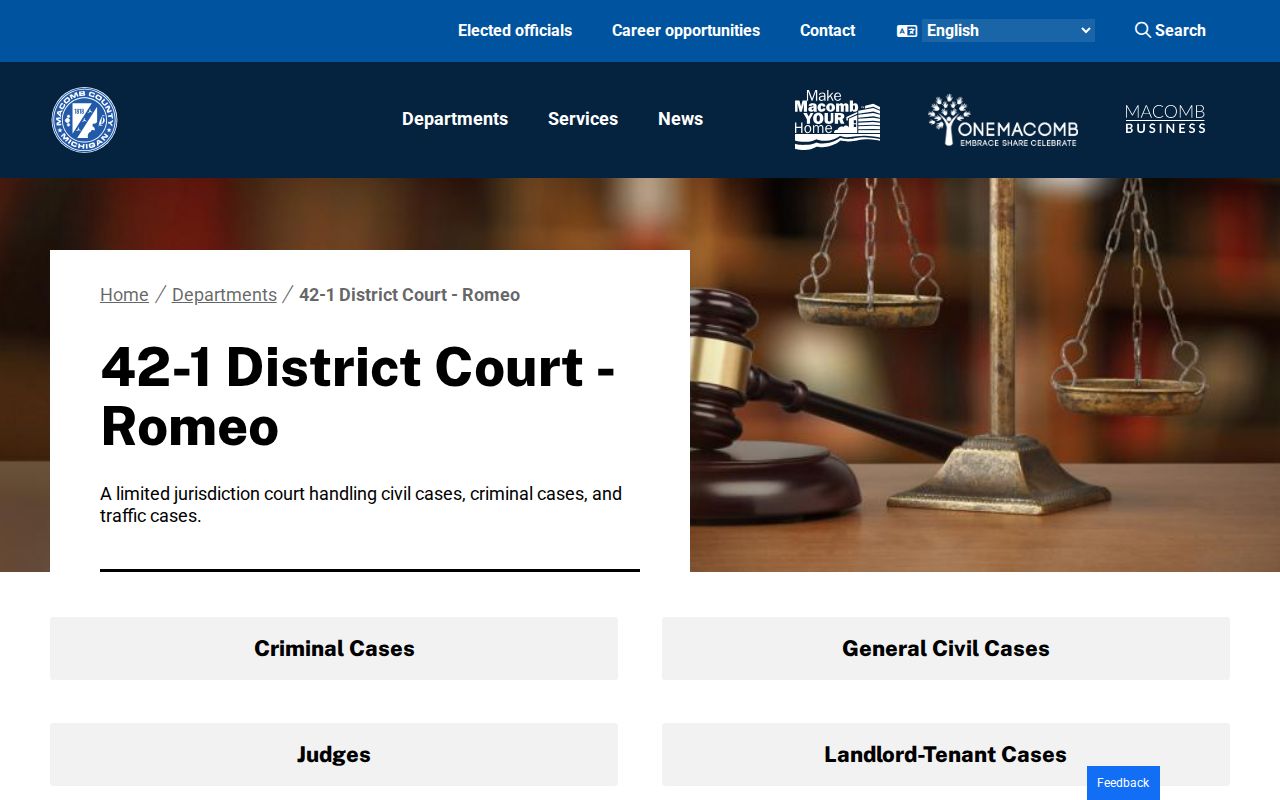Click the limited jurisdiction court description text
This screenshot has height=800, width=1280.
pos(361,505)
